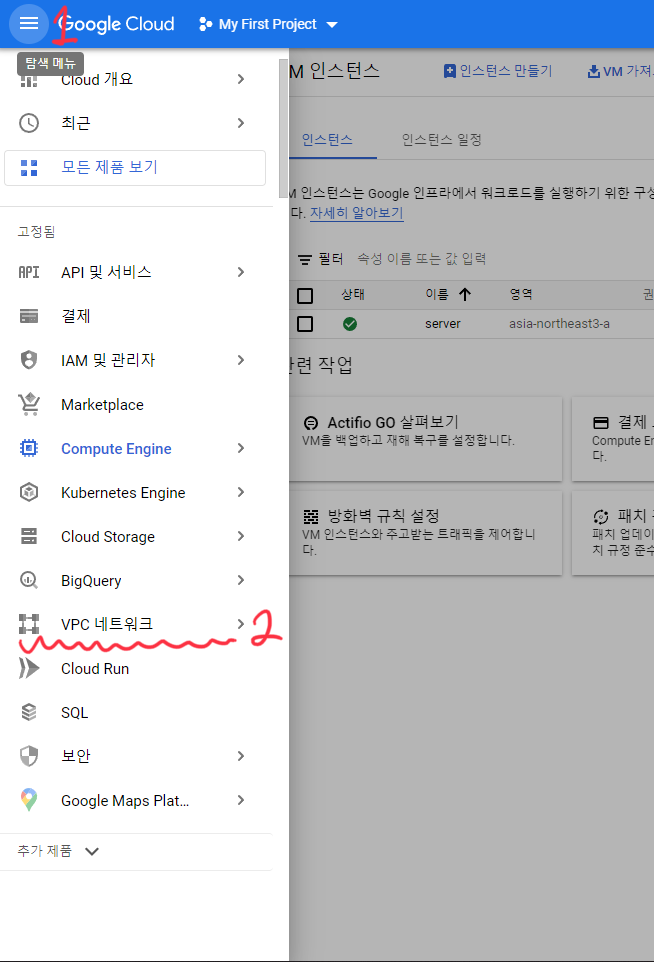
Task: Click the asia-northeast3-a zone cell
Action: pyautogui.click(x=559, y=324)
